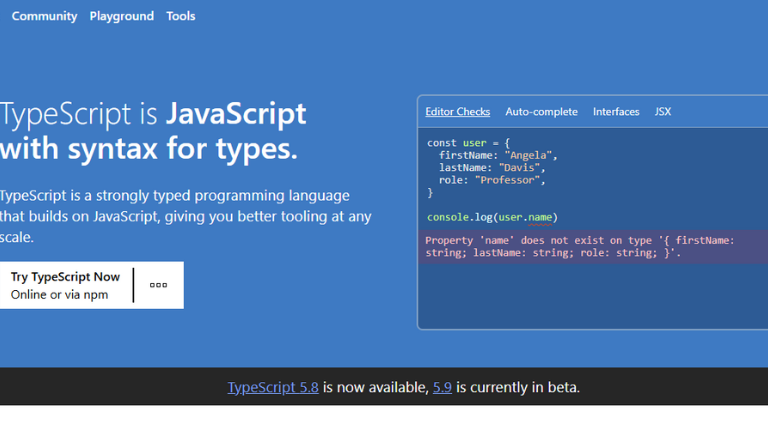Viewport: 768px width, 448px height.
Task: Click the 'is currently in beta.' banner text
Action: [x=518, y=387]
